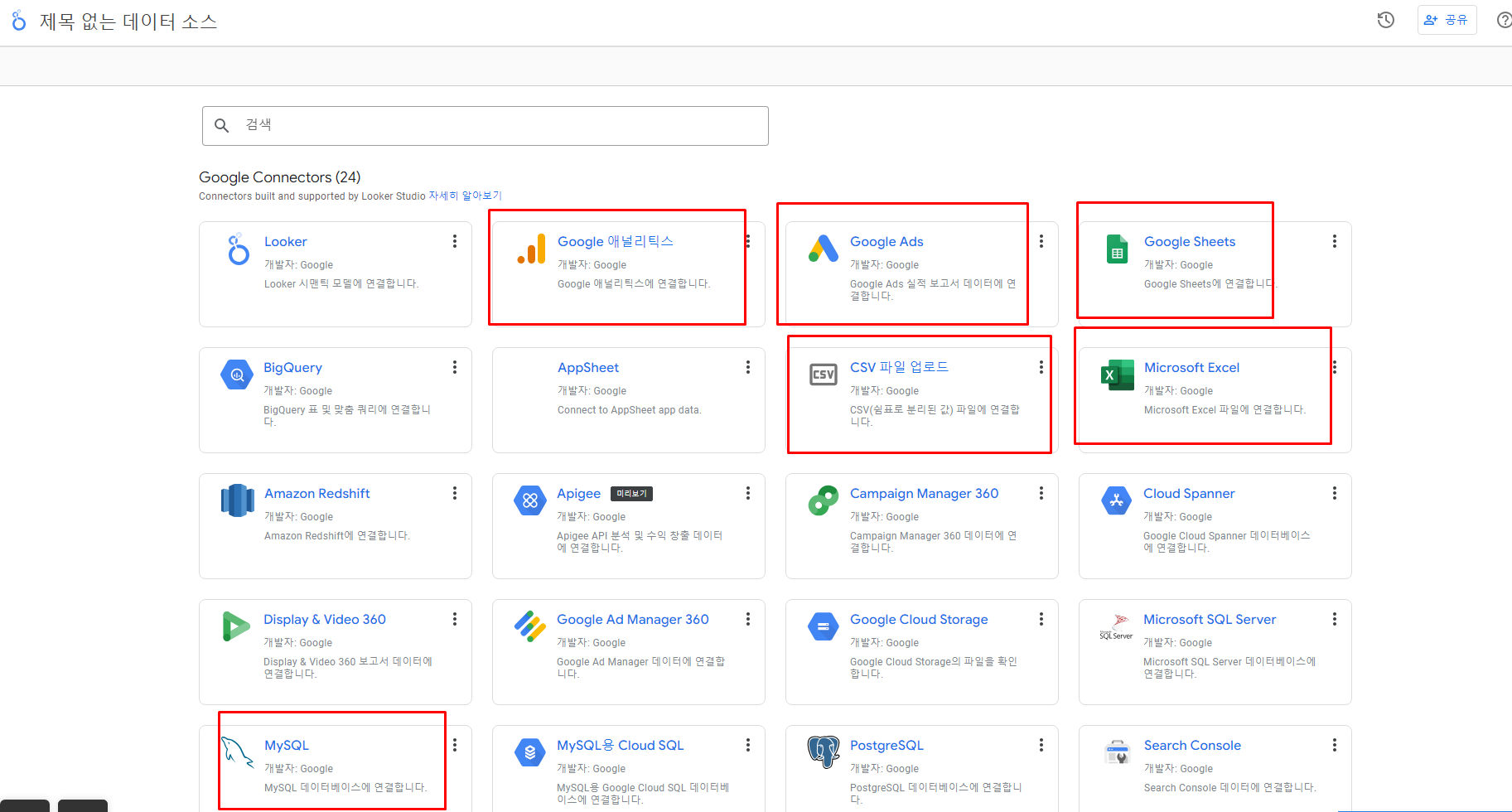This screenshot has height=812, width=1512.
Task: Rename the 제목 없는 데이터 소스 title
Action: (x=128, y=22)
